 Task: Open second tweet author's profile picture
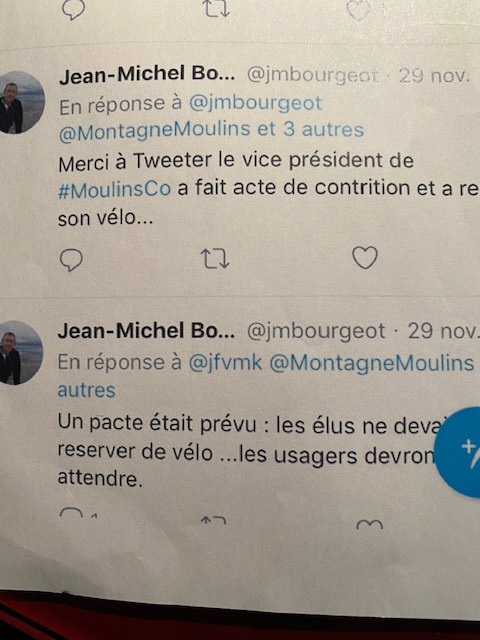20,353
